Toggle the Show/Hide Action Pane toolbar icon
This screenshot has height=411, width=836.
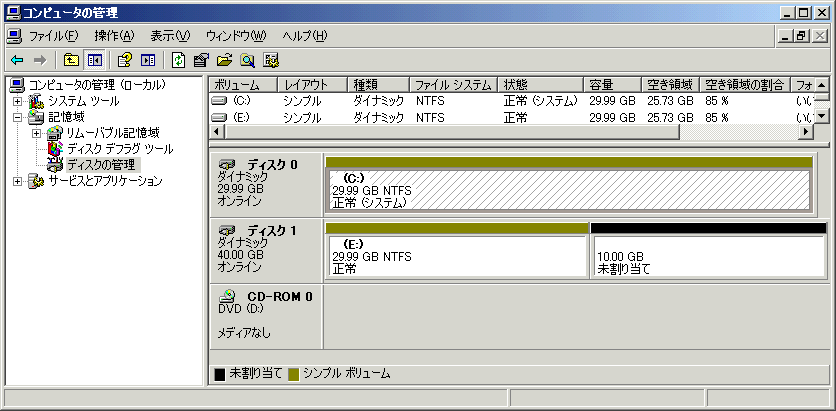tap(148, 60)
